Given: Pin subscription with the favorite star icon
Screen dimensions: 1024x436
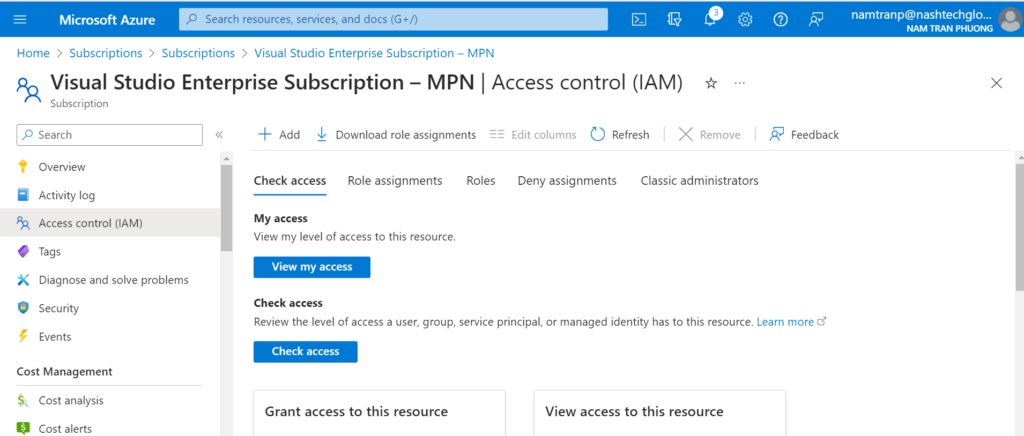Looking at the screenshot, I should pyautogui.click(x=711, y=83).
